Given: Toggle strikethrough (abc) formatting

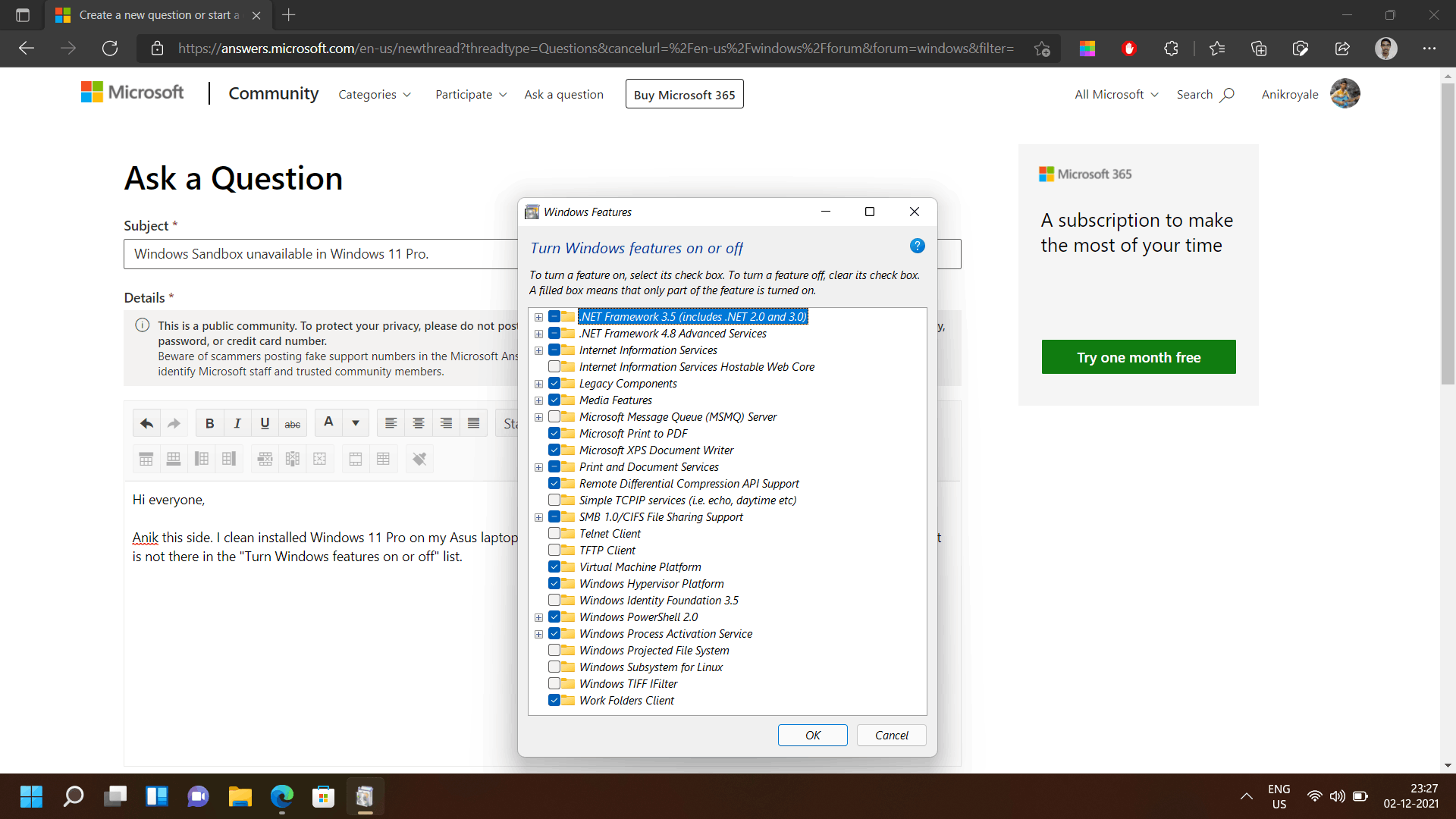Looking at the screenshot, I should (x=292, y=423).
